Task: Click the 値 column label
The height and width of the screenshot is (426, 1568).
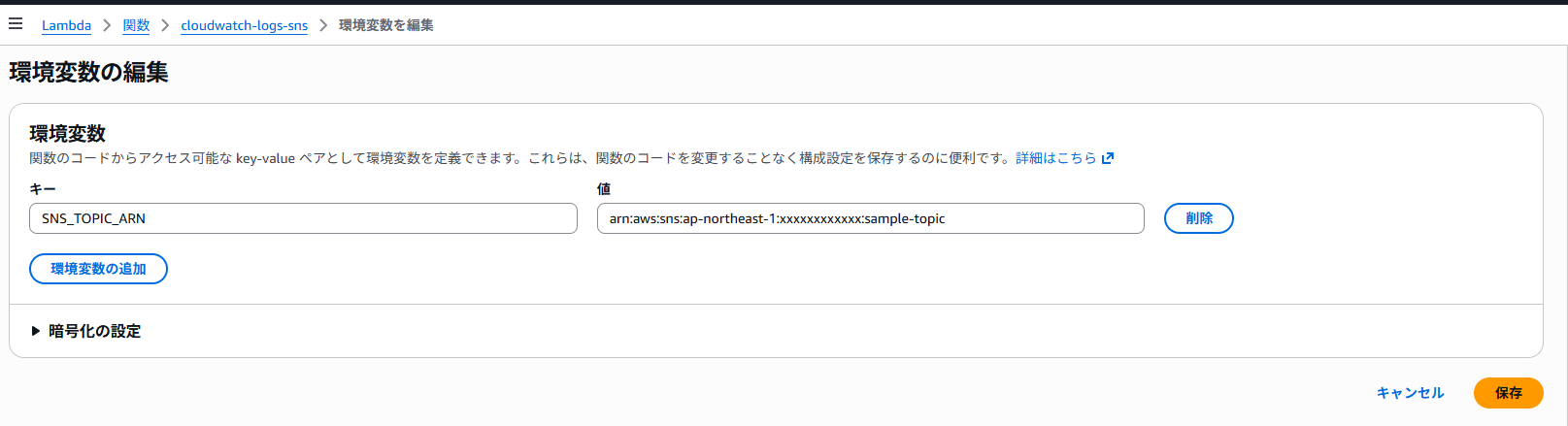Action: [603, 189]
